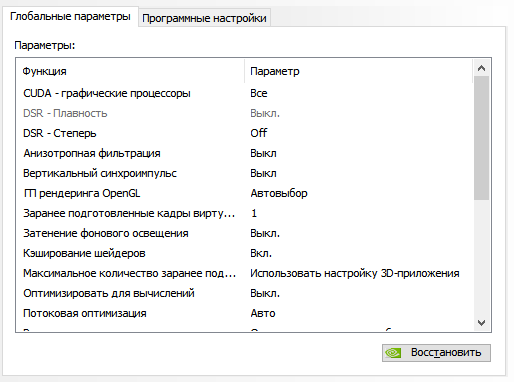
Task: Click the Все value for CUDA
Action: (259, 93)
